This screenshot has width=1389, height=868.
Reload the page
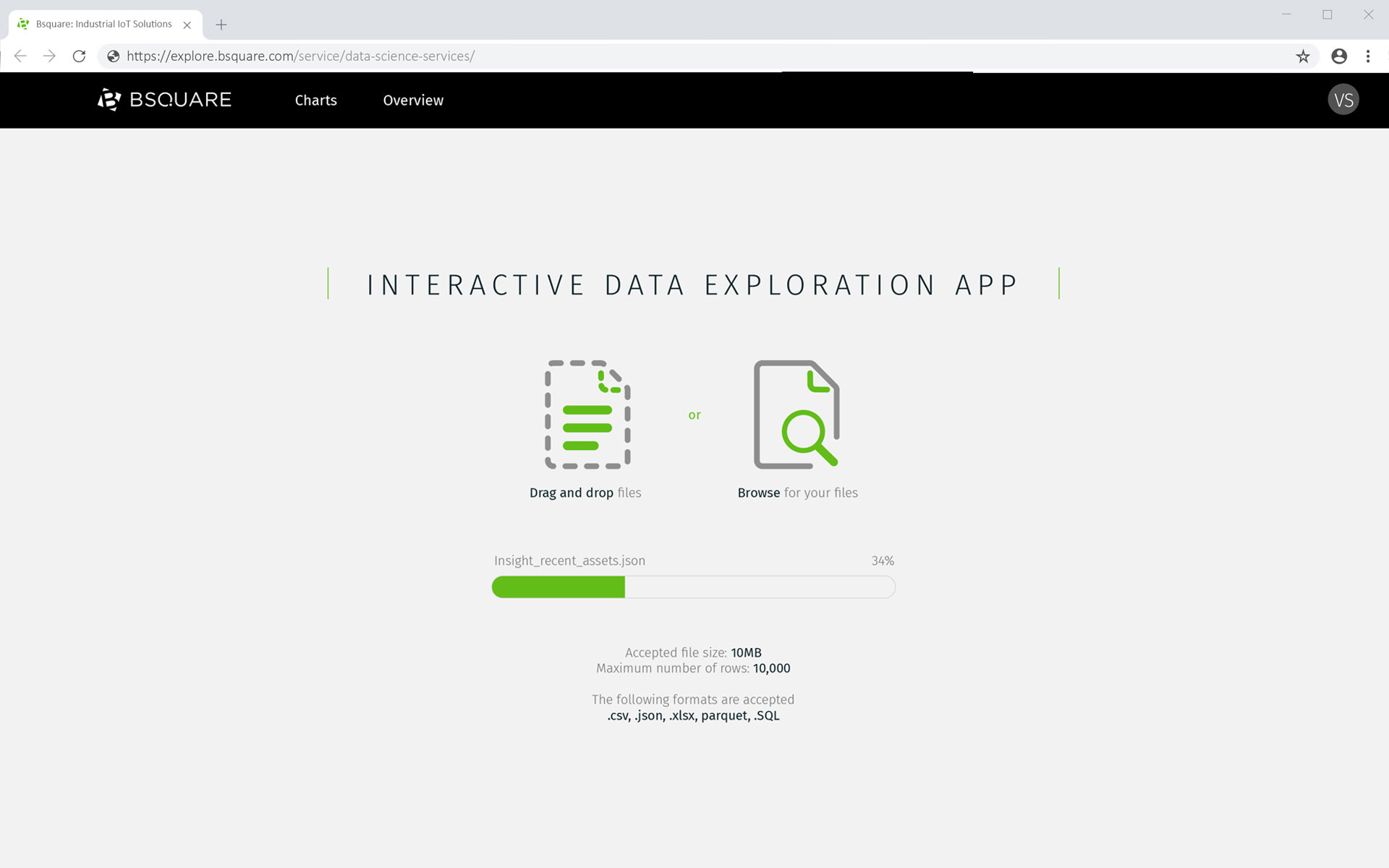79,56
